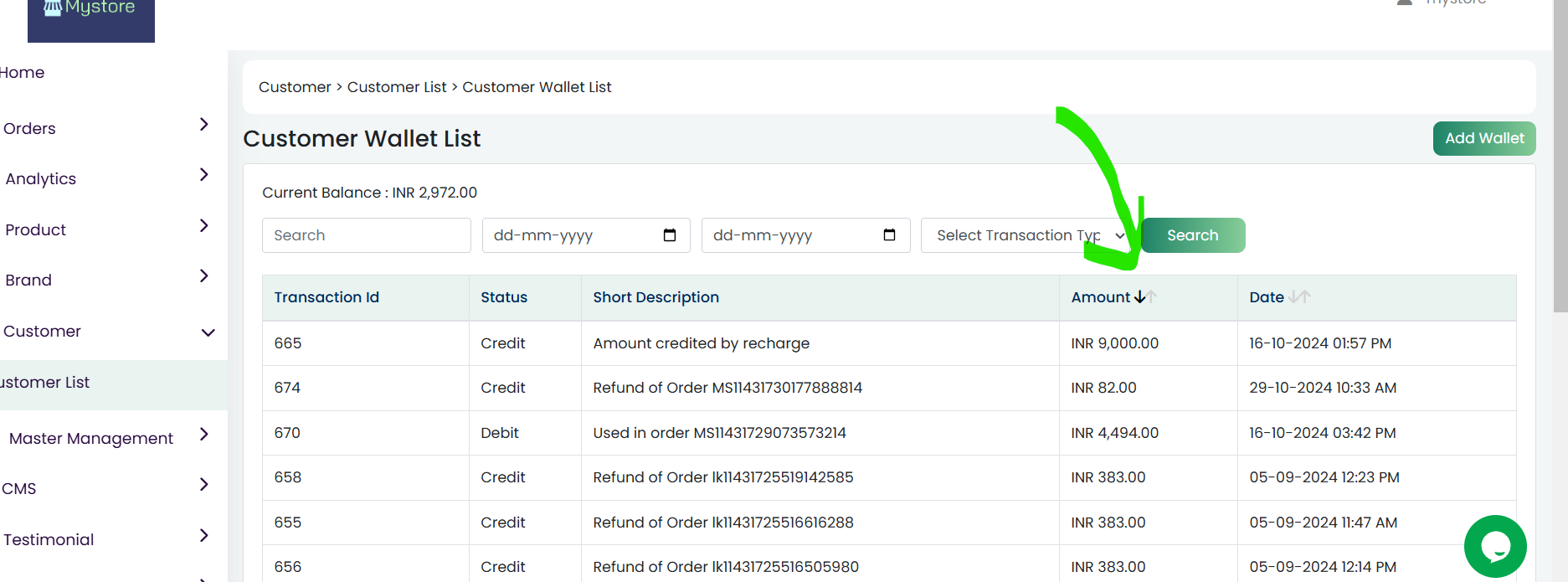The width and height of the screenshot is (1568, 582).
Task: Click the date 05-09-2024 12:23 PM
Action: click(1324, 477)
